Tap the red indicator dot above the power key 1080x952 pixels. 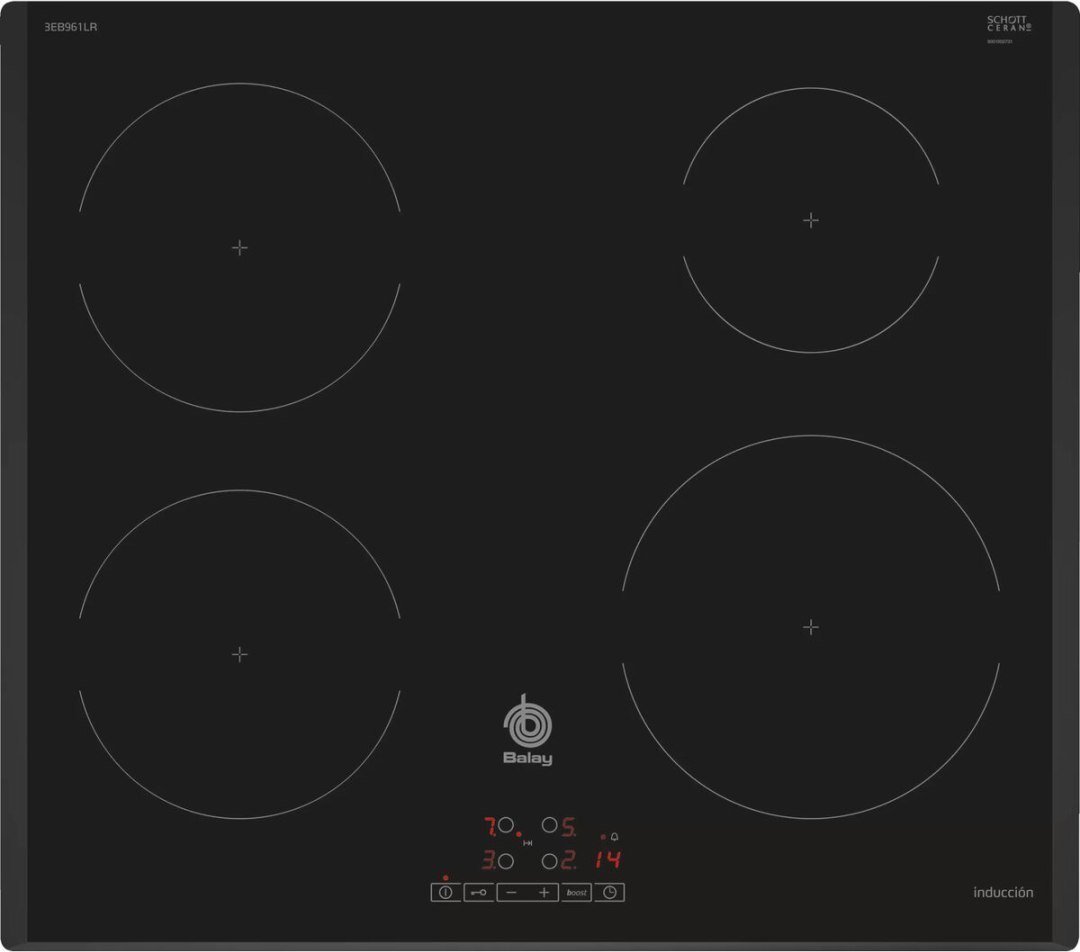point(446,878)
